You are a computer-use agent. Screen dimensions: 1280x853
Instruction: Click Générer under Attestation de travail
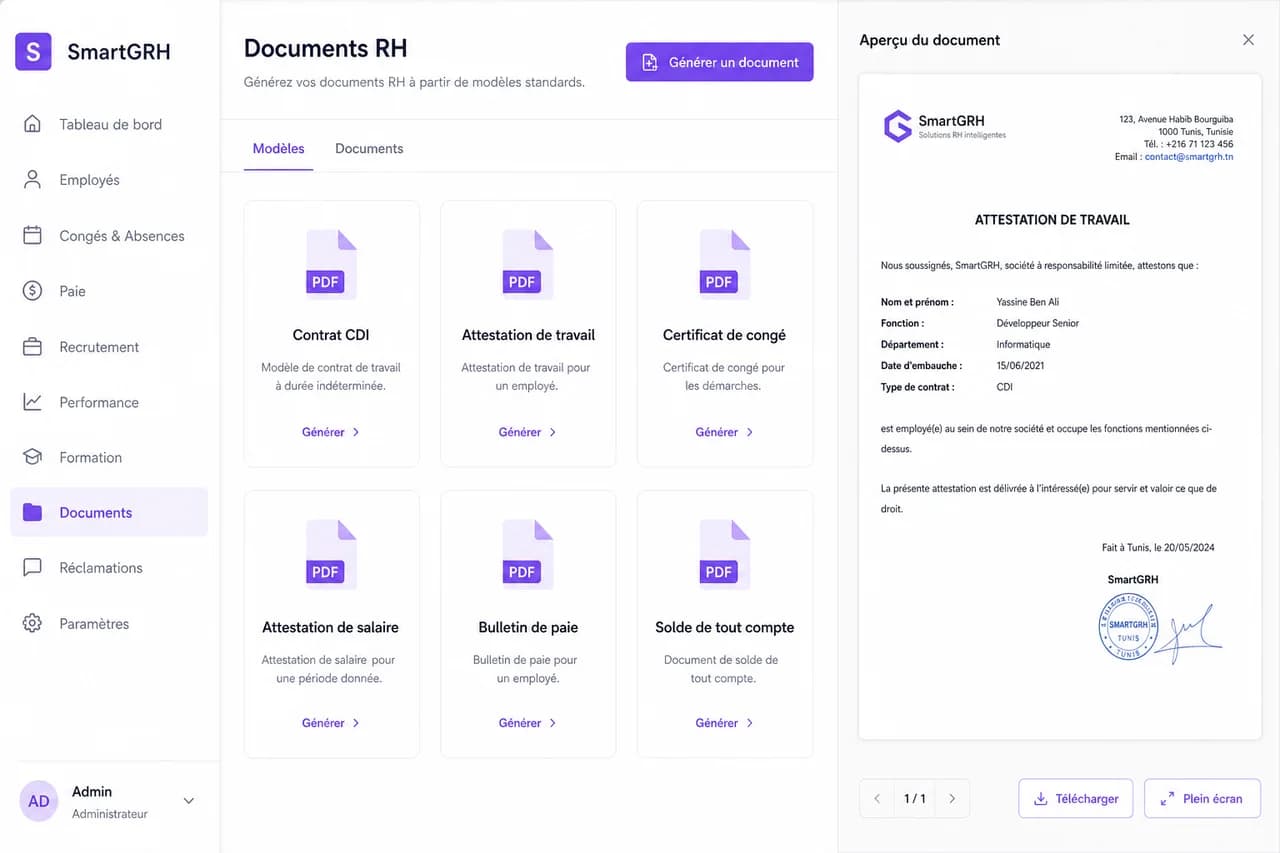(528, 432)
